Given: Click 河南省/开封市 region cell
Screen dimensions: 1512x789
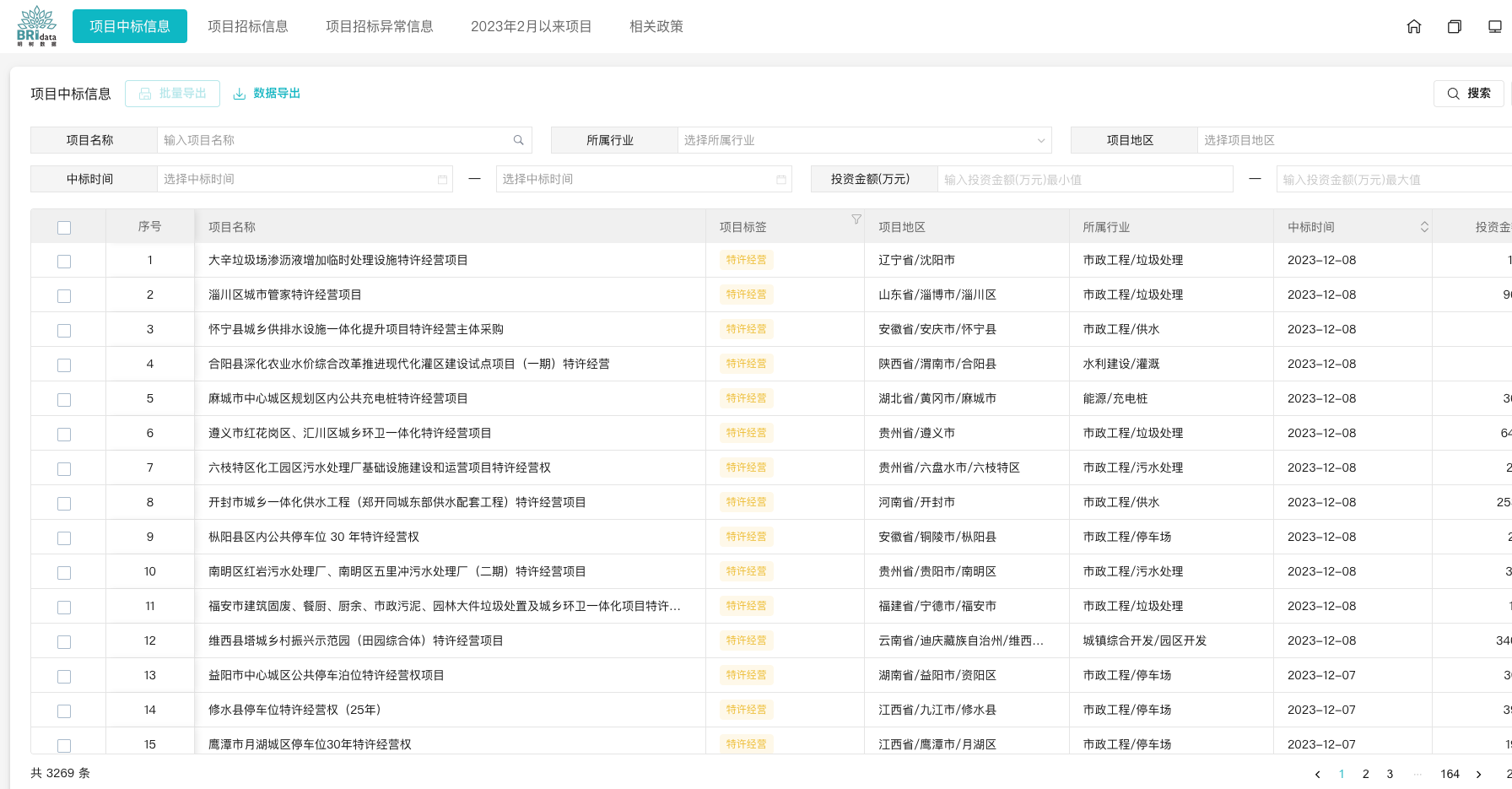Looking at the screenshot, I should pyautogui.click(x=917, y=502).
